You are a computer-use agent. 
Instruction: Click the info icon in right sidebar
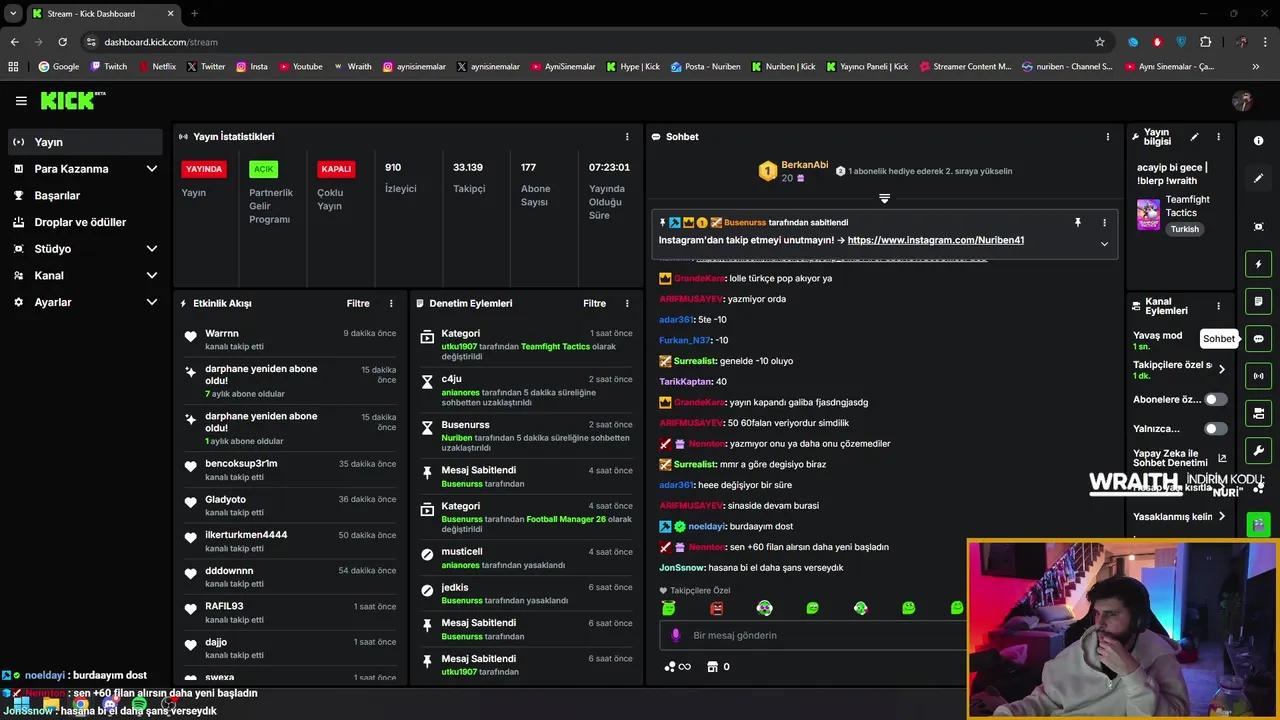coord(1258,141)
